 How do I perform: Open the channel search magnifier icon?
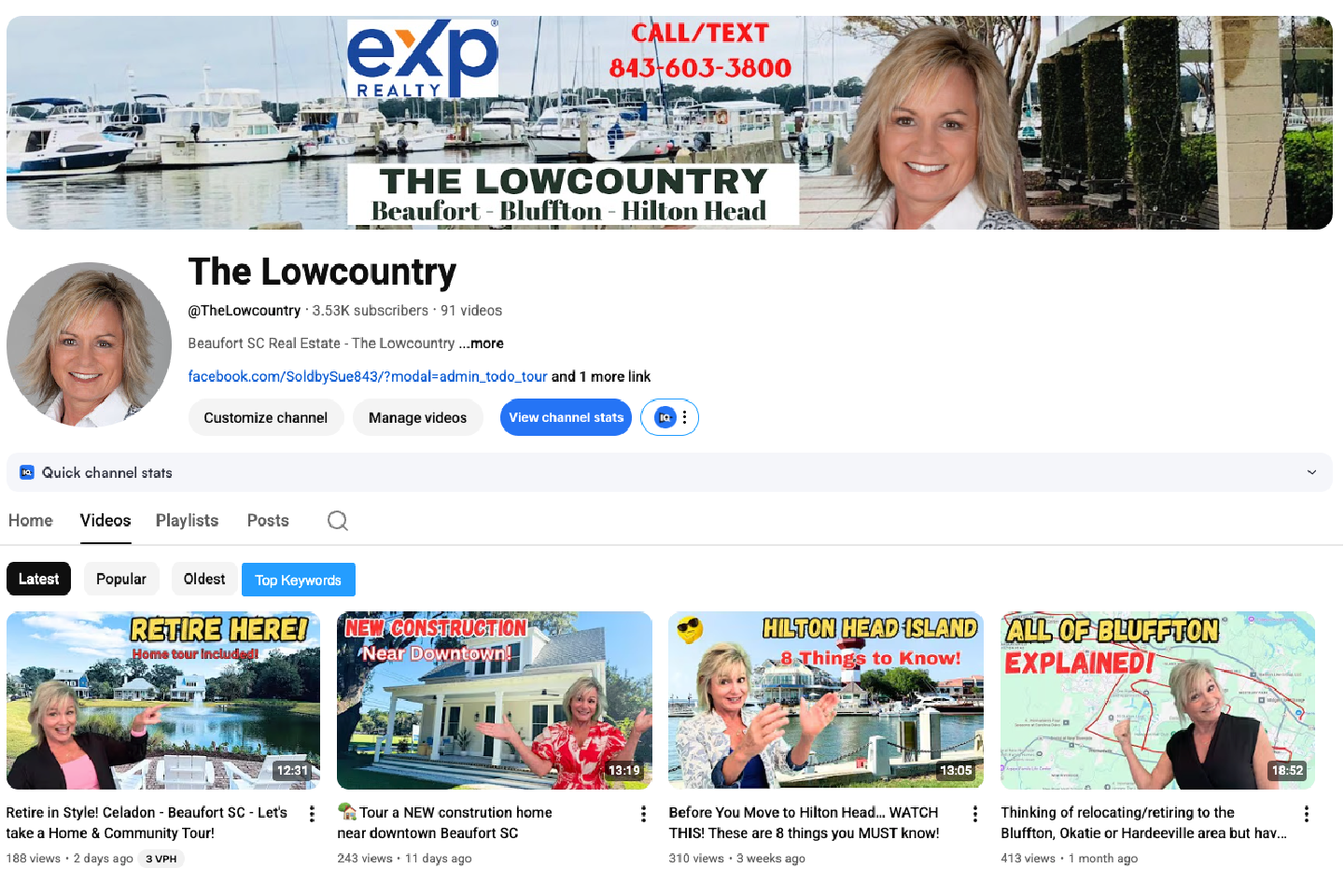click(338, 521)
